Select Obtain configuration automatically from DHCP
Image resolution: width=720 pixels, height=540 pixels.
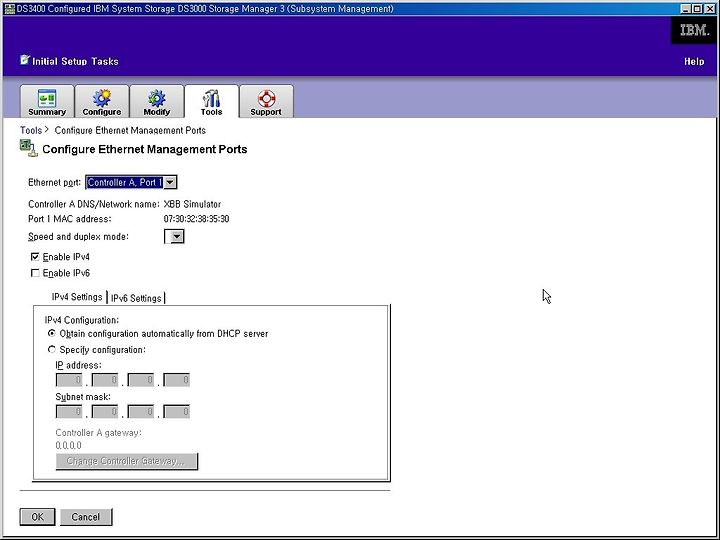pyautogui.click(x=52, y=333)
